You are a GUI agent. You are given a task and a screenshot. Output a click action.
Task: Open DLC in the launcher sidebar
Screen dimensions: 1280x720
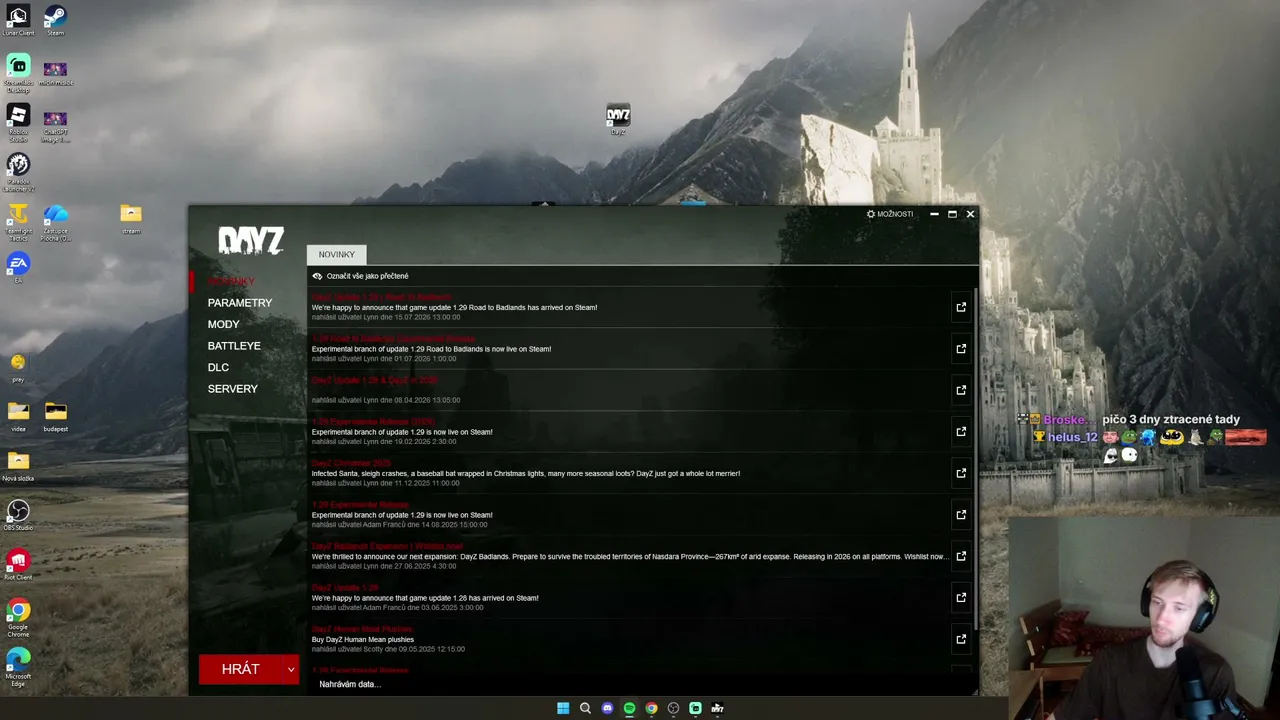pyautogui.click(x=218, y=367)
